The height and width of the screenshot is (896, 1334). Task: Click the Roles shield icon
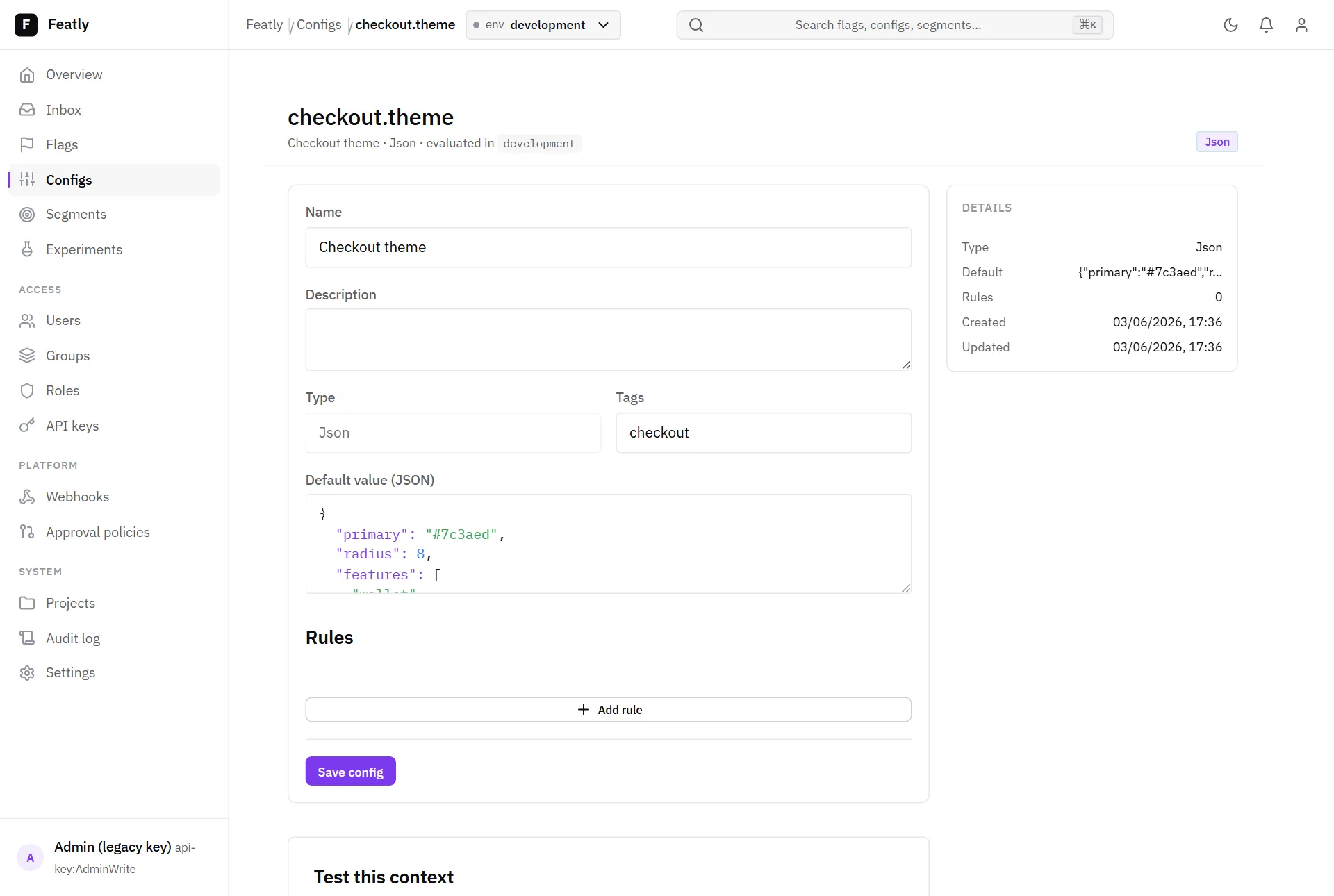coord(27,391)
